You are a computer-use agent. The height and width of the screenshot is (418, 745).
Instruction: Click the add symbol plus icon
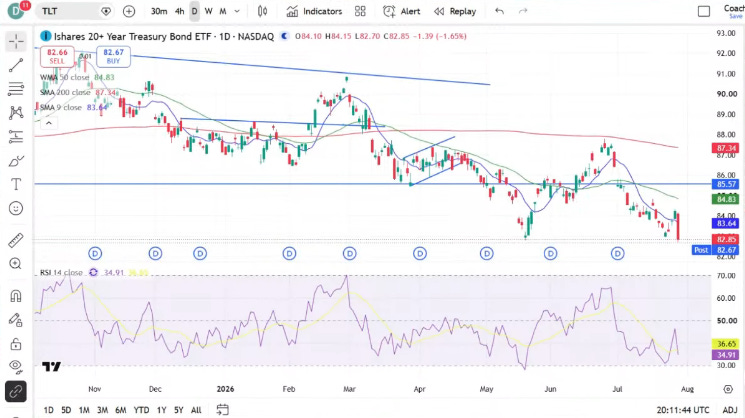tap(129, 11)
